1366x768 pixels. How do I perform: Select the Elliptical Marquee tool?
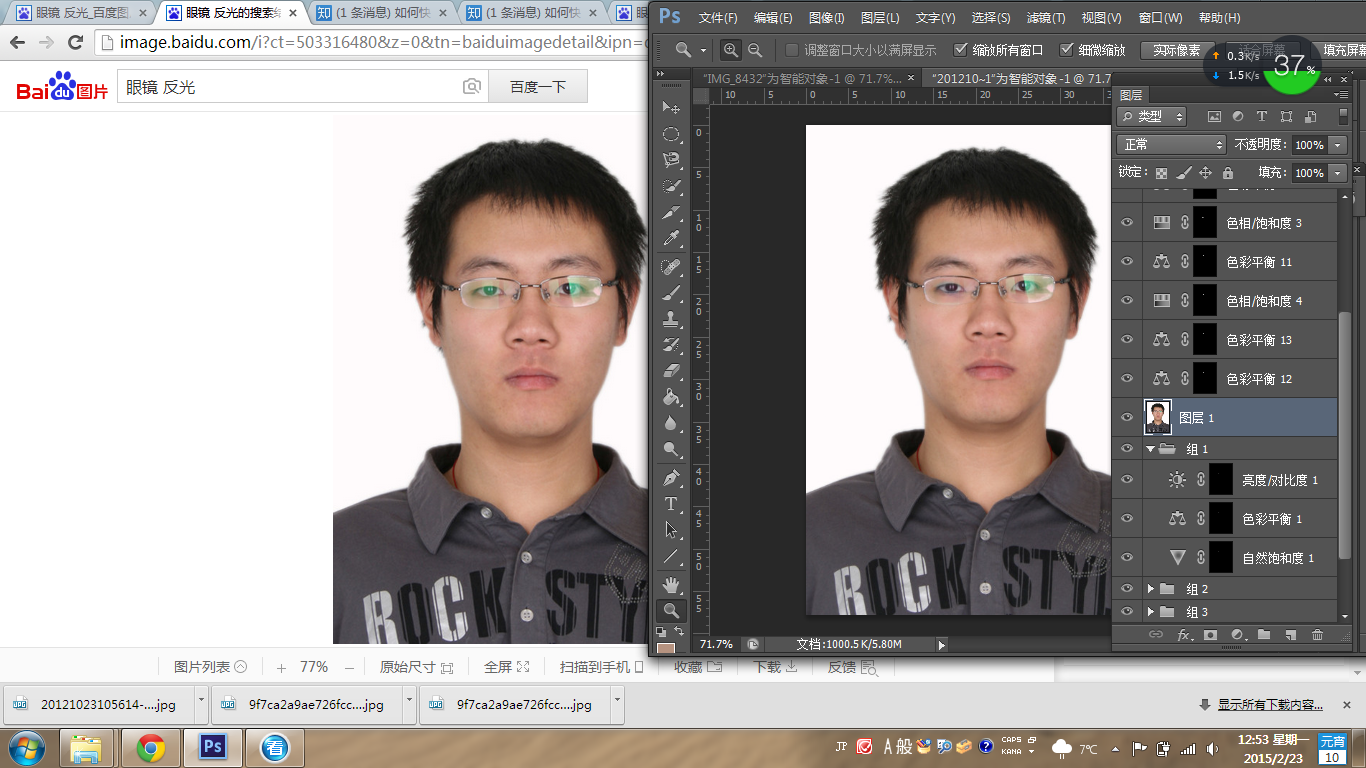pyautogui.click(x=671, y=134)
